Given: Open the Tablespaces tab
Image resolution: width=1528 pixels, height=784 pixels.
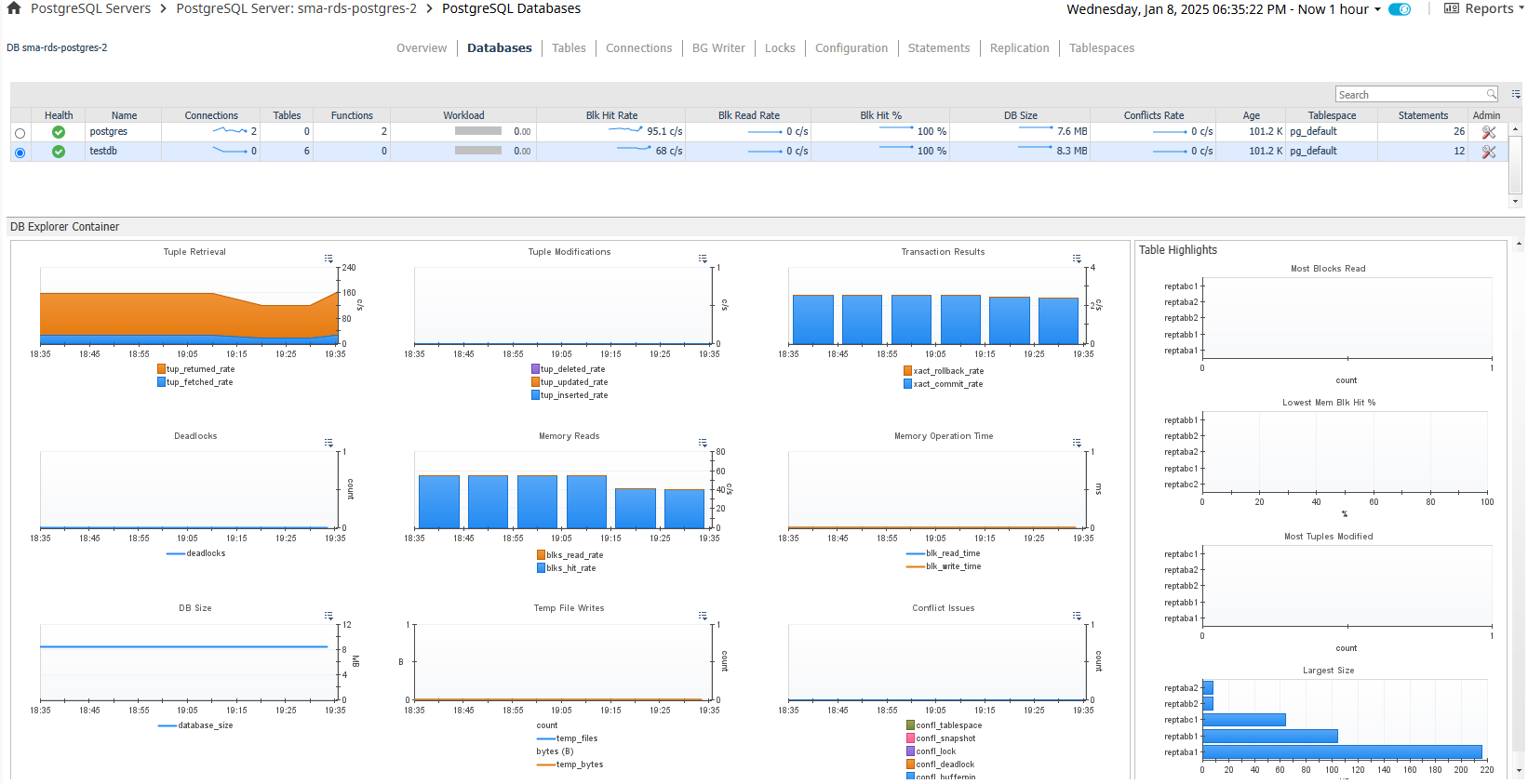Looking at the screenshot, I should [1102, 48].
